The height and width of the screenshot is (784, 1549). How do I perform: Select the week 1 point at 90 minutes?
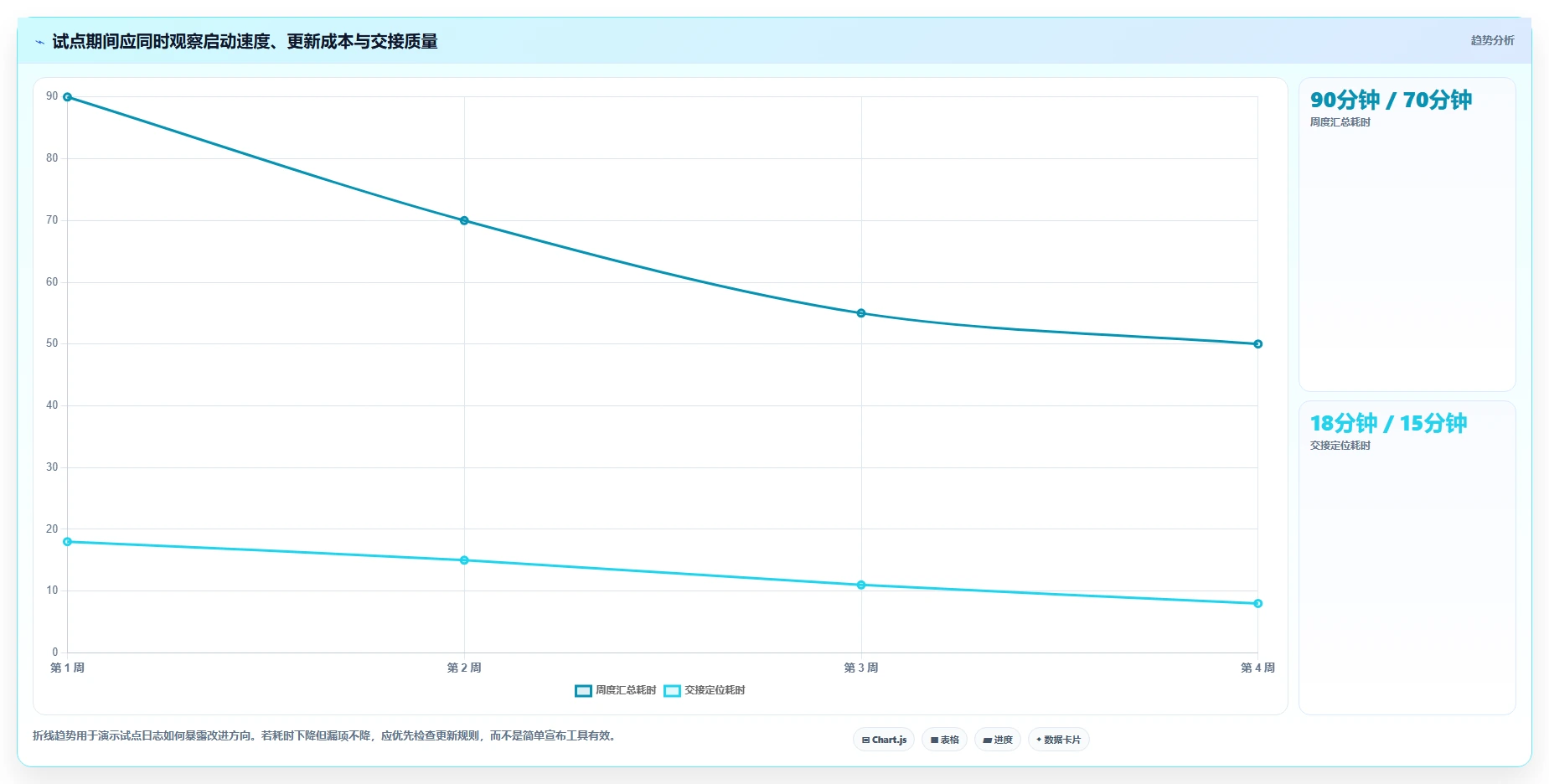click(x=68, y=97)
